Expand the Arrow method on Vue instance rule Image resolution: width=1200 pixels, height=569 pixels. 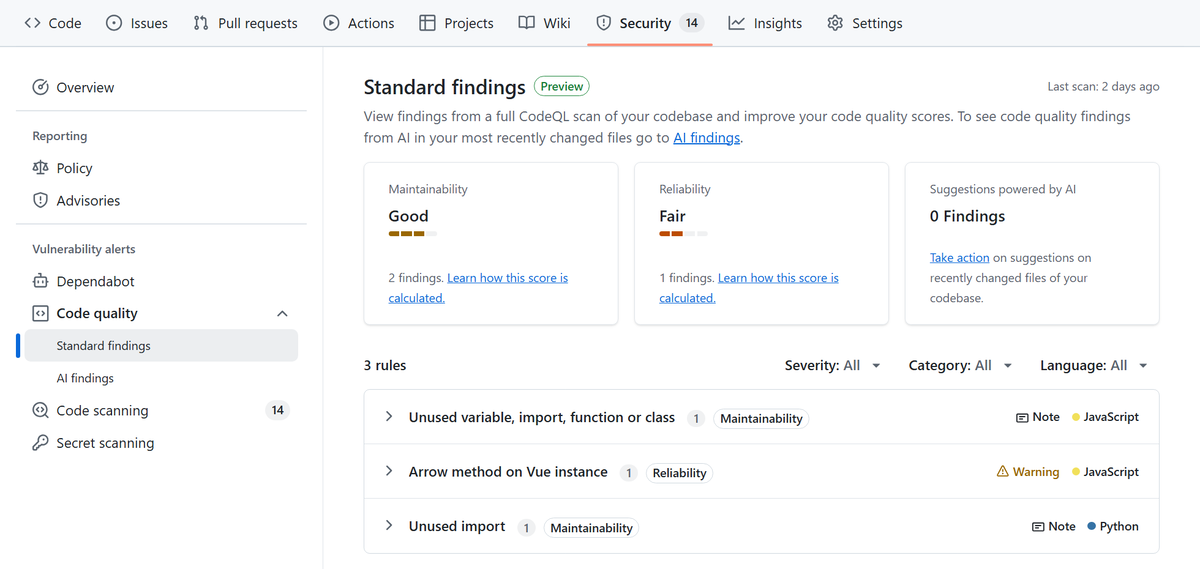click(389, 471)
